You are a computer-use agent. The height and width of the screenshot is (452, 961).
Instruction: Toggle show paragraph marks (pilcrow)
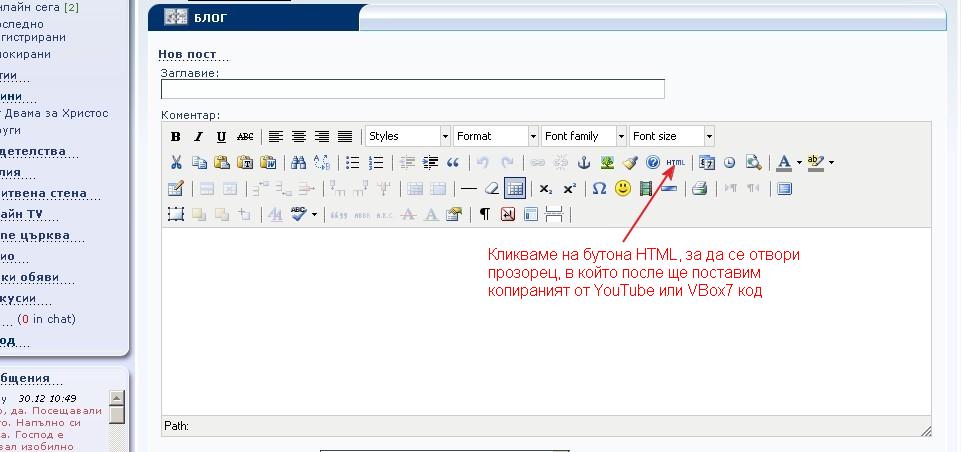pos(485,214)
